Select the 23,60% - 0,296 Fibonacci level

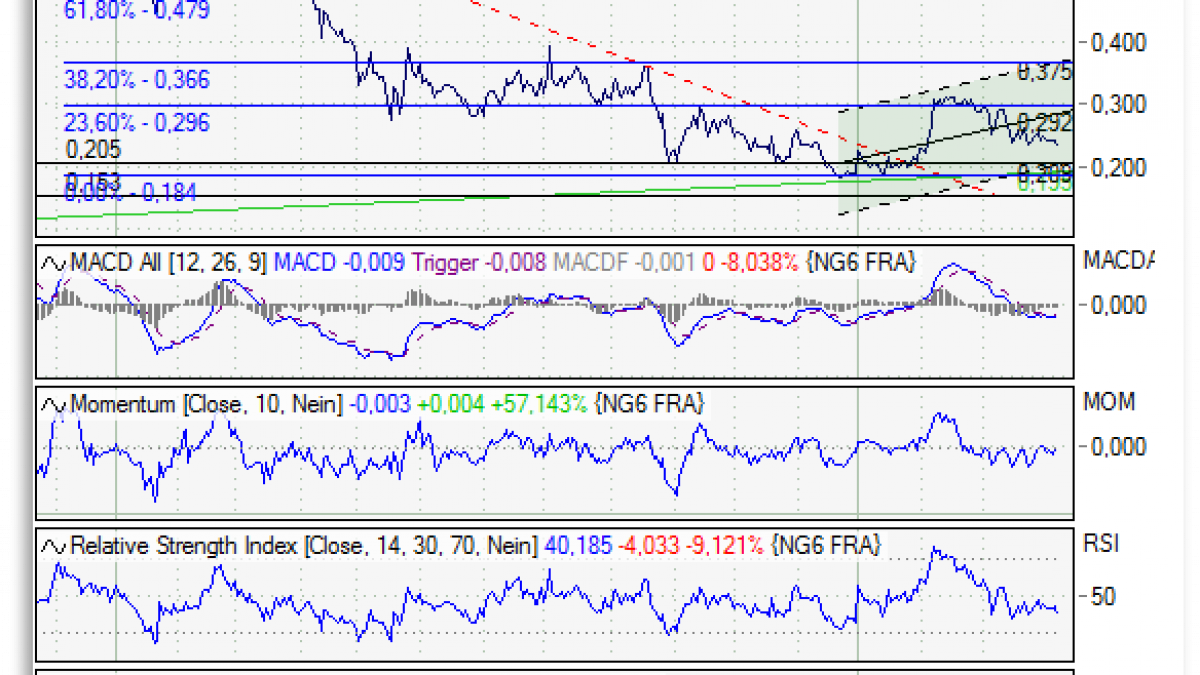click(137, 123)
